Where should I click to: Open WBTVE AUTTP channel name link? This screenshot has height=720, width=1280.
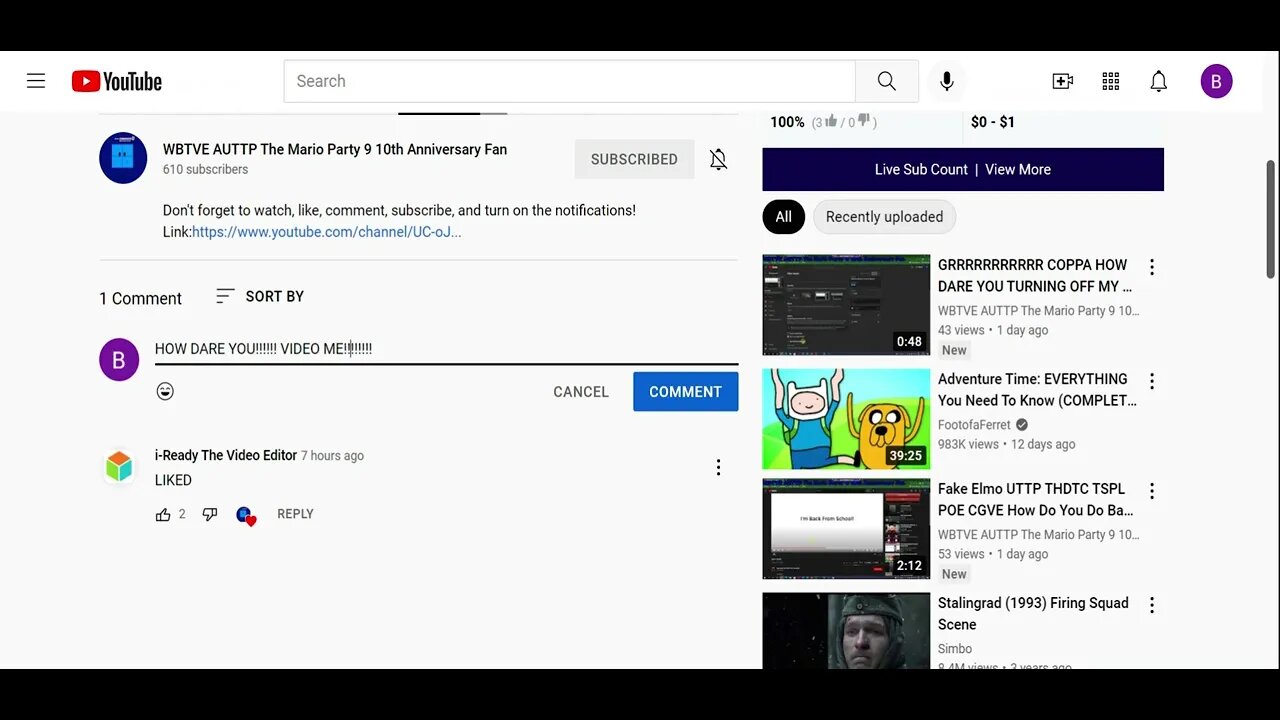(335, 149)
